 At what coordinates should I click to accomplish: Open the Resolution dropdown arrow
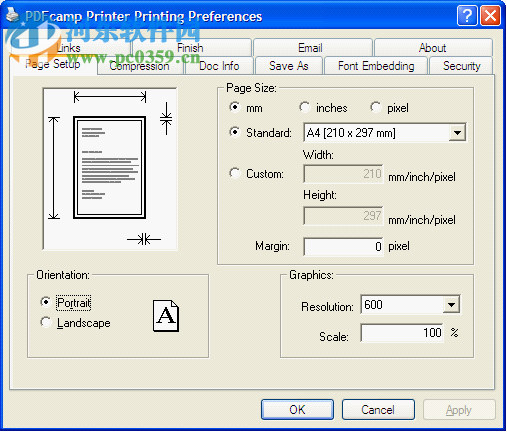[451, 305]
